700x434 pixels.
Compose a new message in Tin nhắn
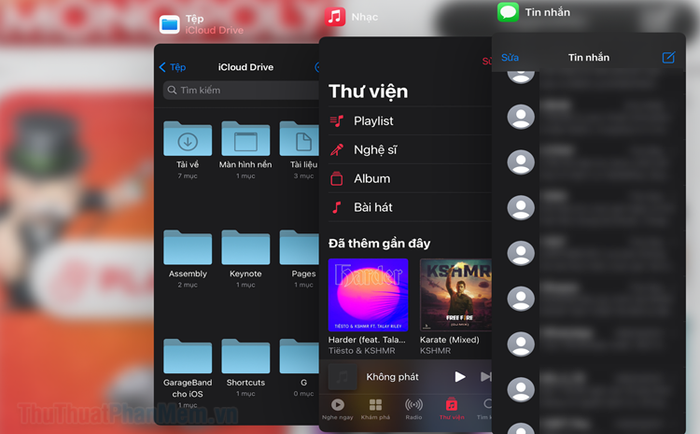668,57
